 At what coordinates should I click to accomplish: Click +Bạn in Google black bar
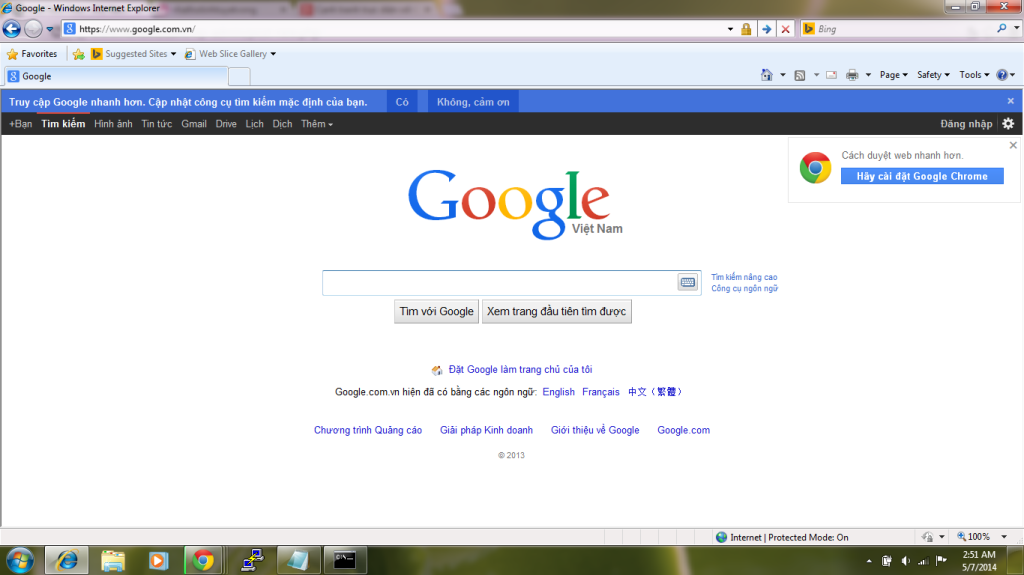click(x=20, y=123)
